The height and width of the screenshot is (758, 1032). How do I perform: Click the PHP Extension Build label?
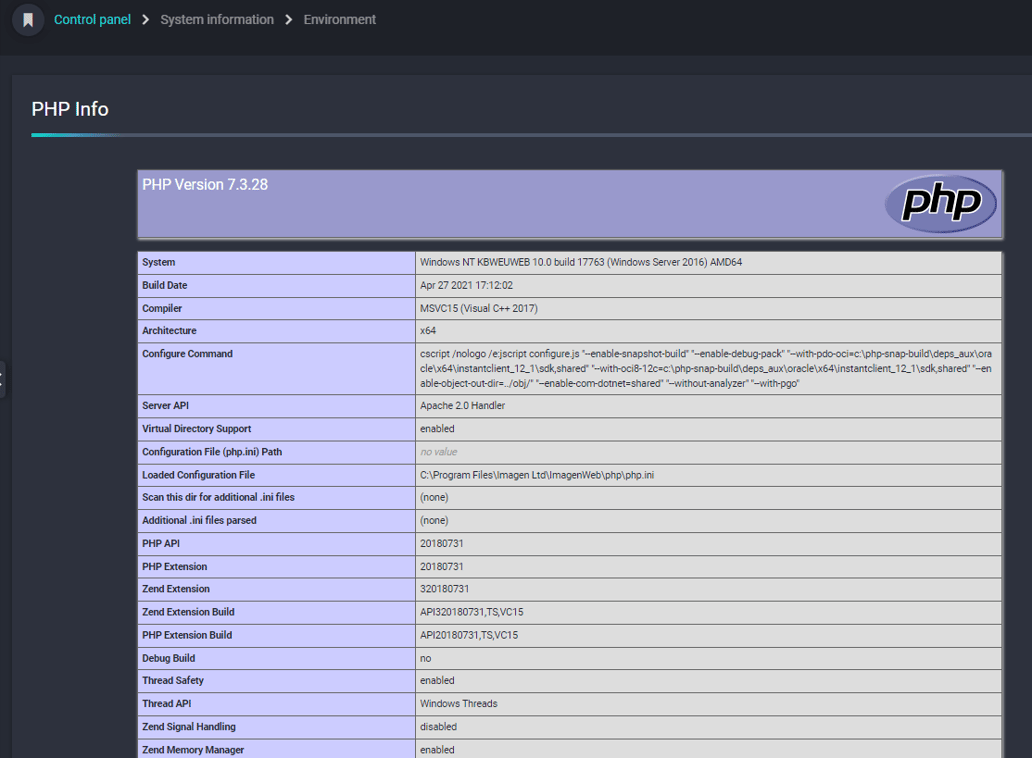click(187, 635)
